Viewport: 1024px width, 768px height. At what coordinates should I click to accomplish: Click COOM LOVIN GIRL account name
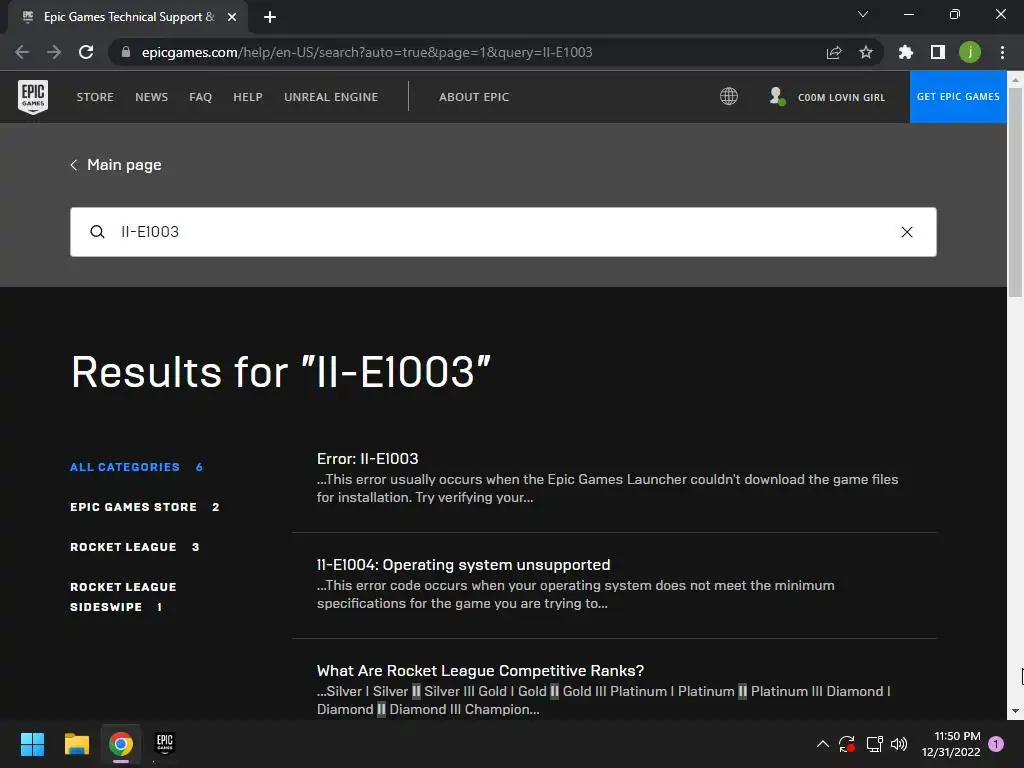click(x=841, y=97)
